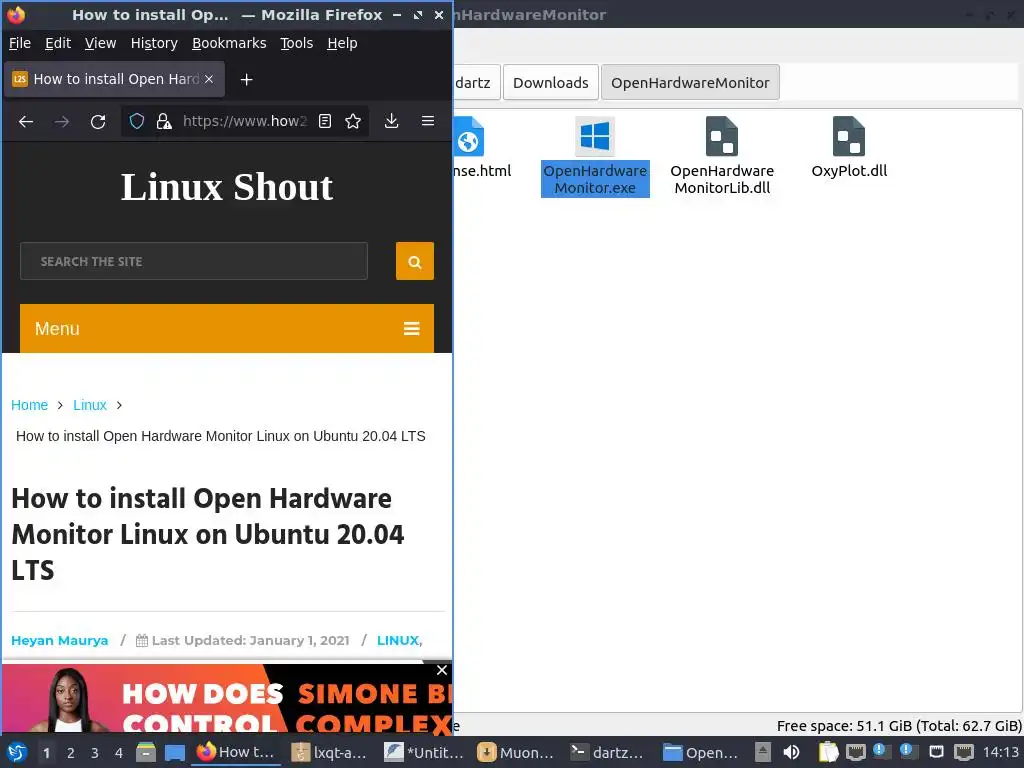Open the Edit menu in Firefox
The width and height of the screenshot is (1024, 768).
click(57, 43)
